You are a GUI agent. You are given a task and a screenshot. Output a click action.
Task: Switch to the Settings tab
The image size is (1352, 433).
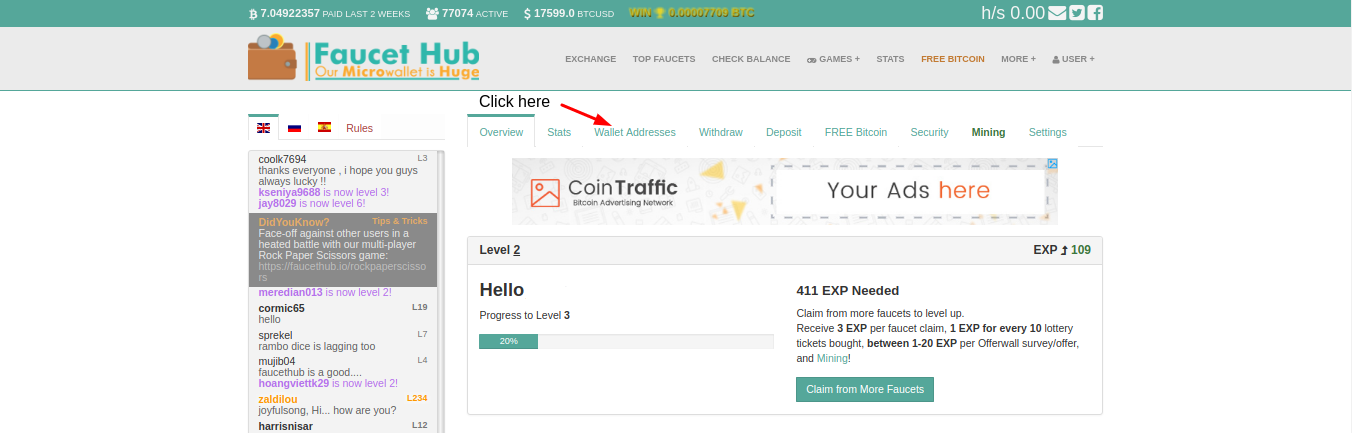point(1048,132)
